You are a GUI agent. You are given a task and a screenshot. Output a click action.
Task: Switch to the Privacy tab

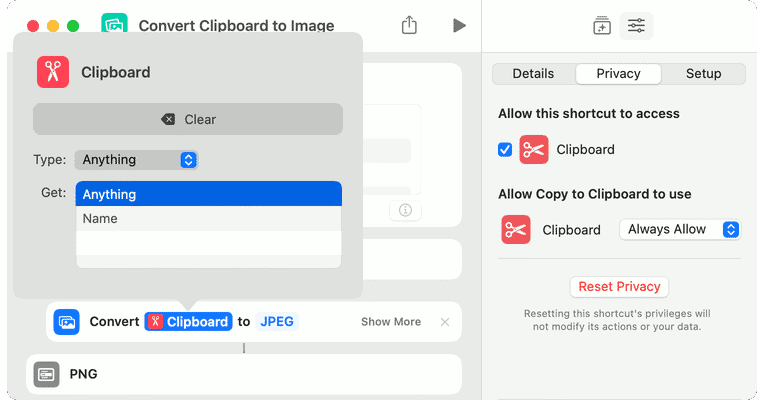618,74
